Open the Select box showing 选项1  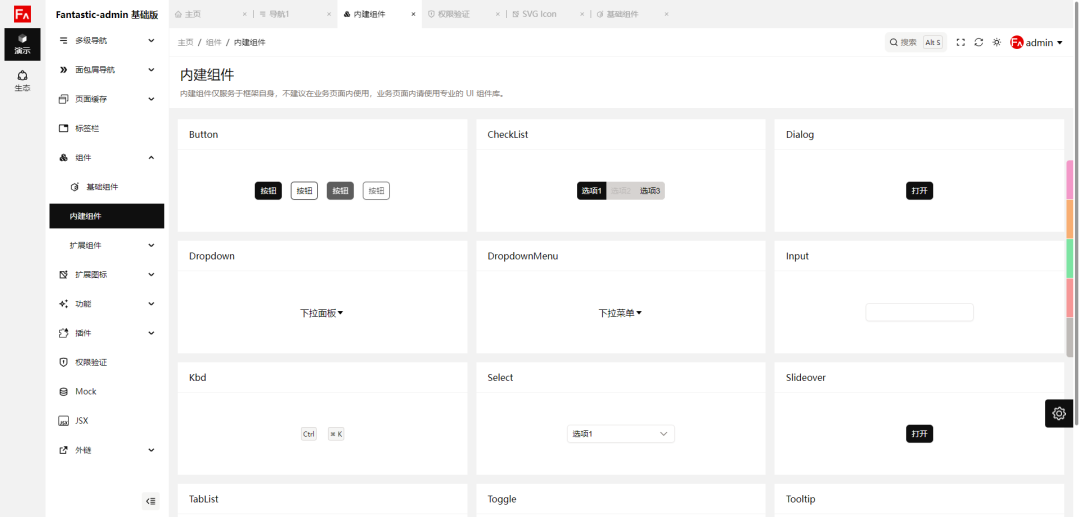point(620,434)
